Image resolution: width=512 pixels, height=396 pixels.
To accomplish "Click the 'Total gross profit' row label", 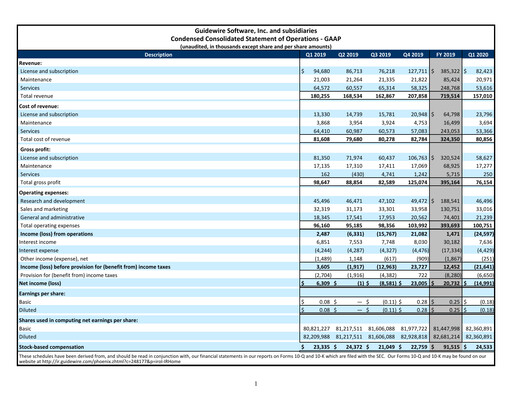I will [40, 182].
